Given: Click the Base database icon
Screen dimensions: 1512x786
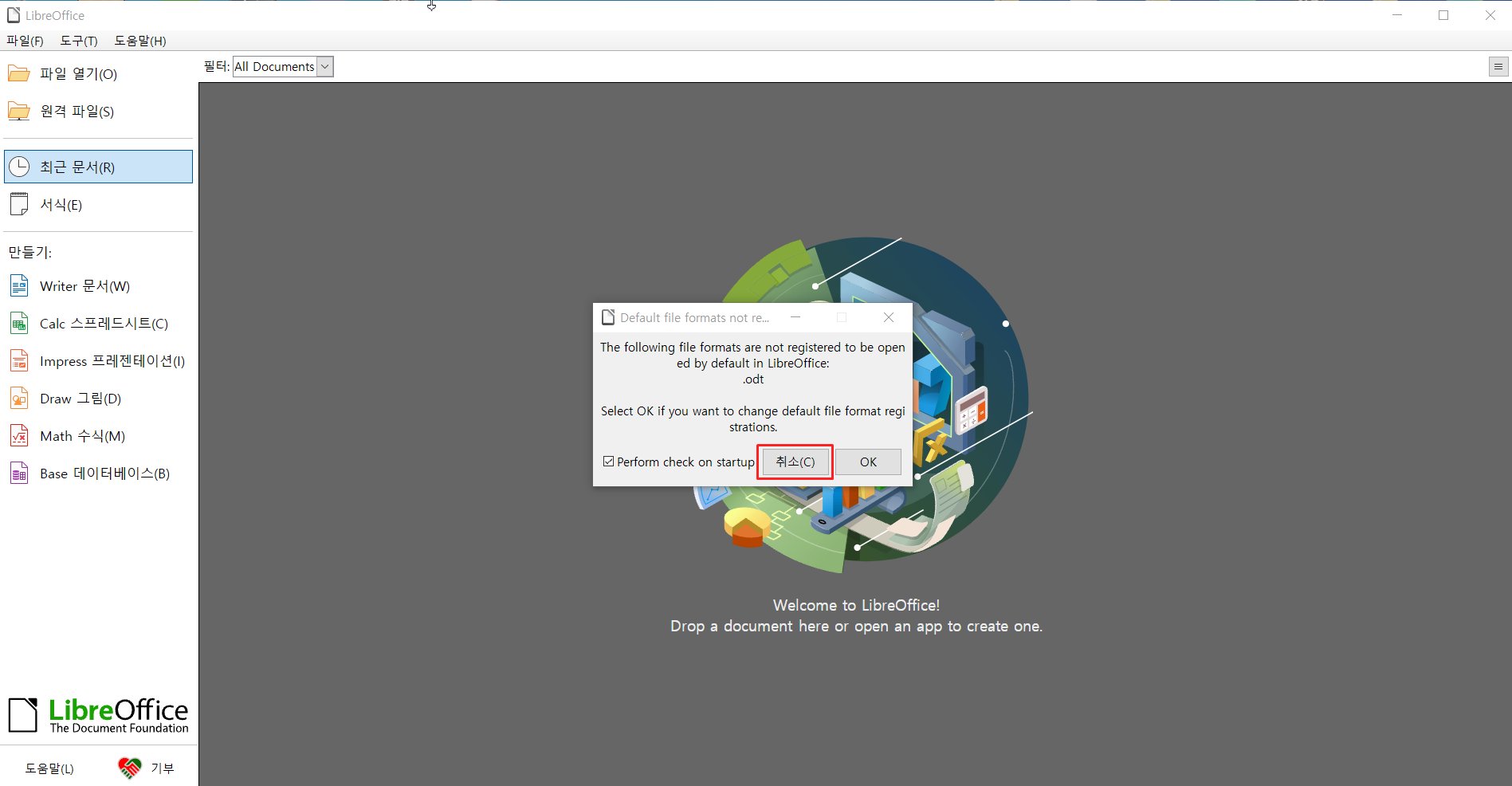Looking at the screenshot, I should click(x=19, y=473).
